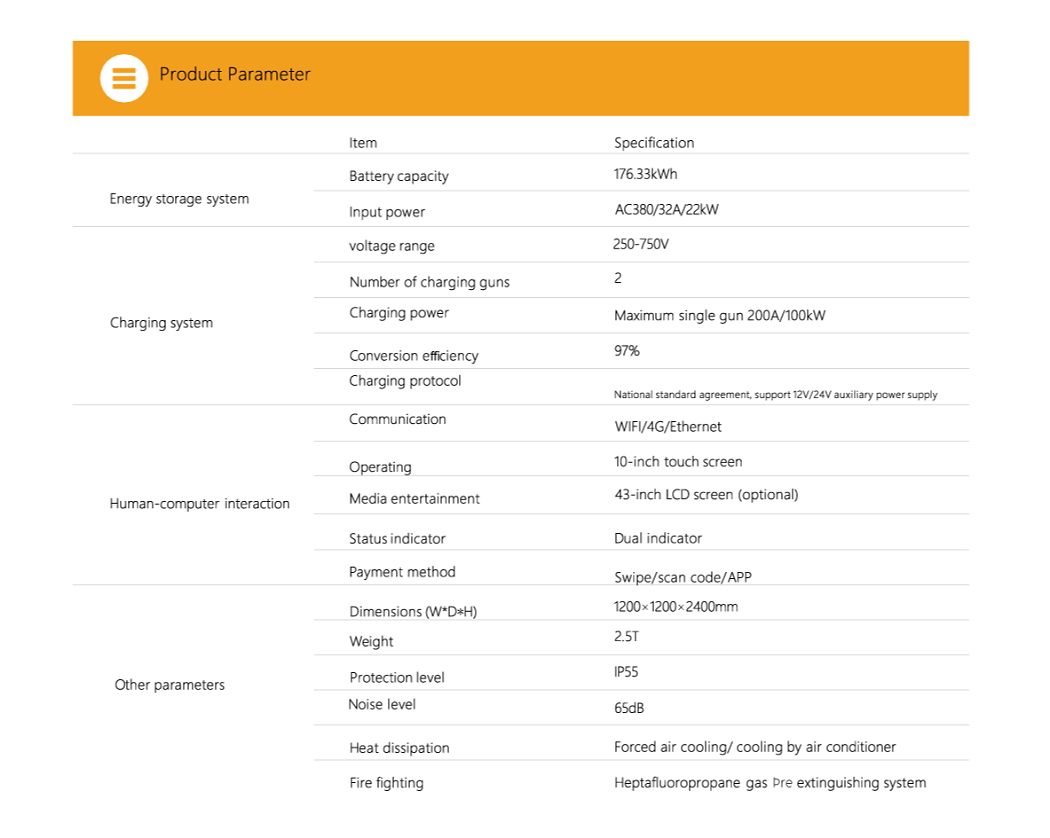Click the Input power row label
Viewport: 1050px width, 838px height.
[x=386, y=212]
